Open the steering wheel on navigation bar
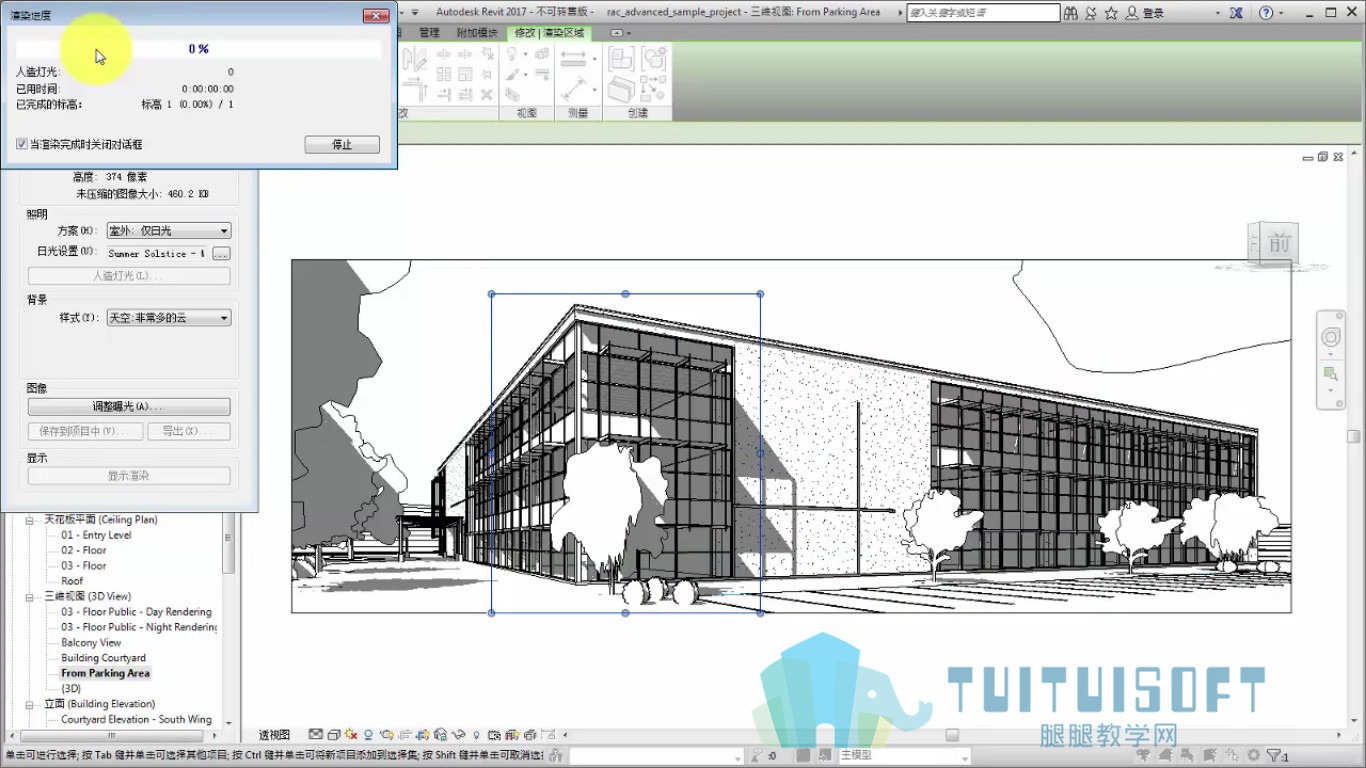The width and height of the screenshot is (1366, 768). (x=1331, y=337)
